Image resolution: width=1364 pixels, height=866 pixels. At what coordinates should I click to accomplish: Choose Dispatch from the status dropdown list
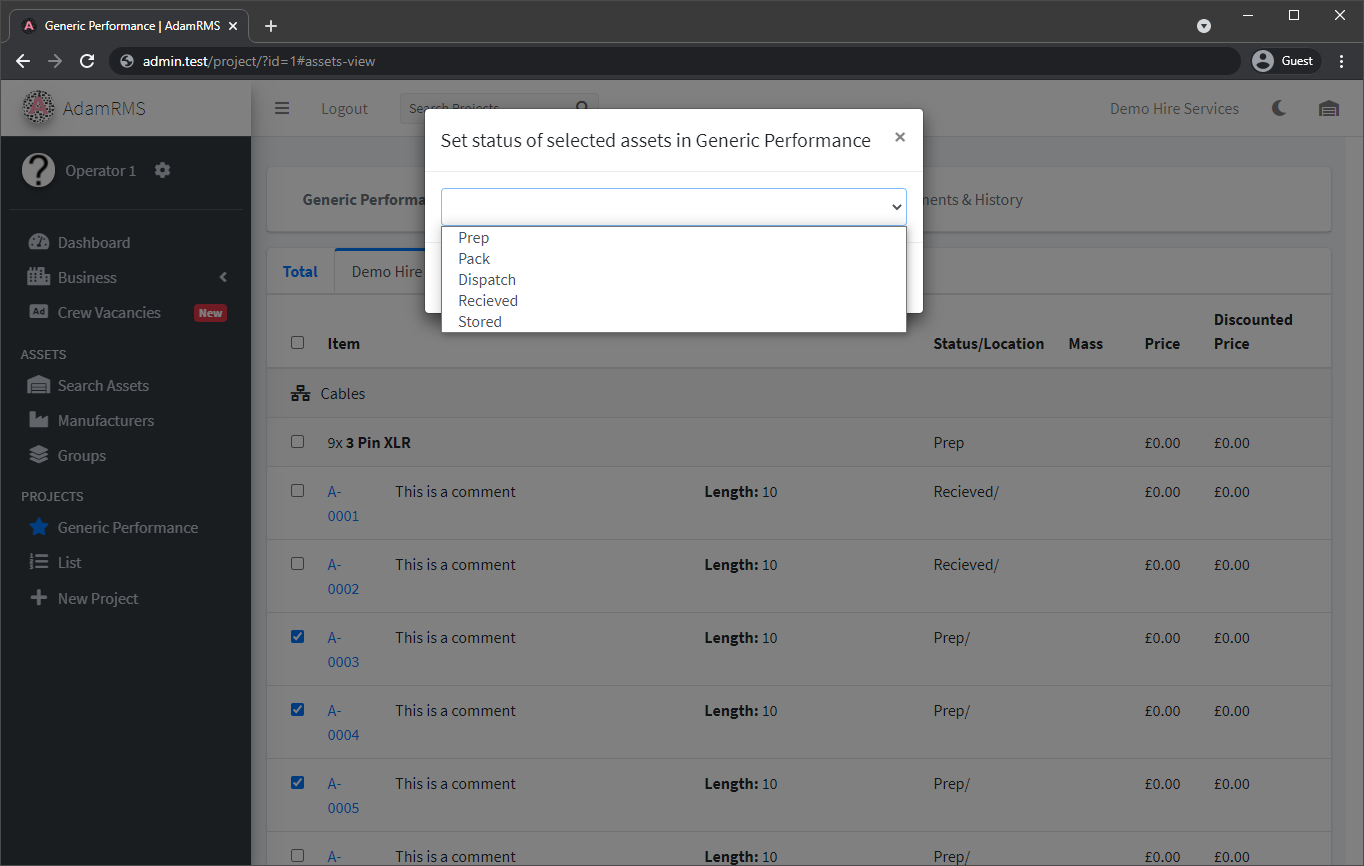(x=486, y=279)
